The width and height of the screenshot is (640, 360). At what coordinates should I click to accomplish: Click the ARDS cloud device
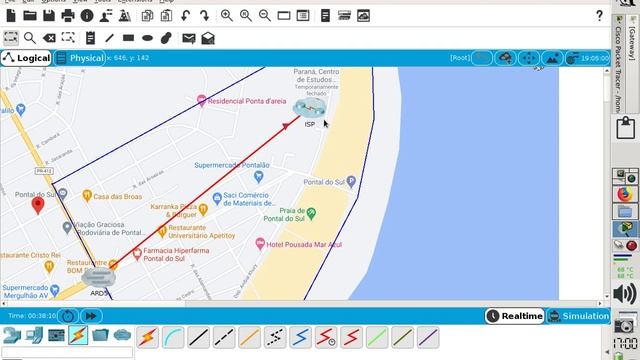click(x=98, y=278)
